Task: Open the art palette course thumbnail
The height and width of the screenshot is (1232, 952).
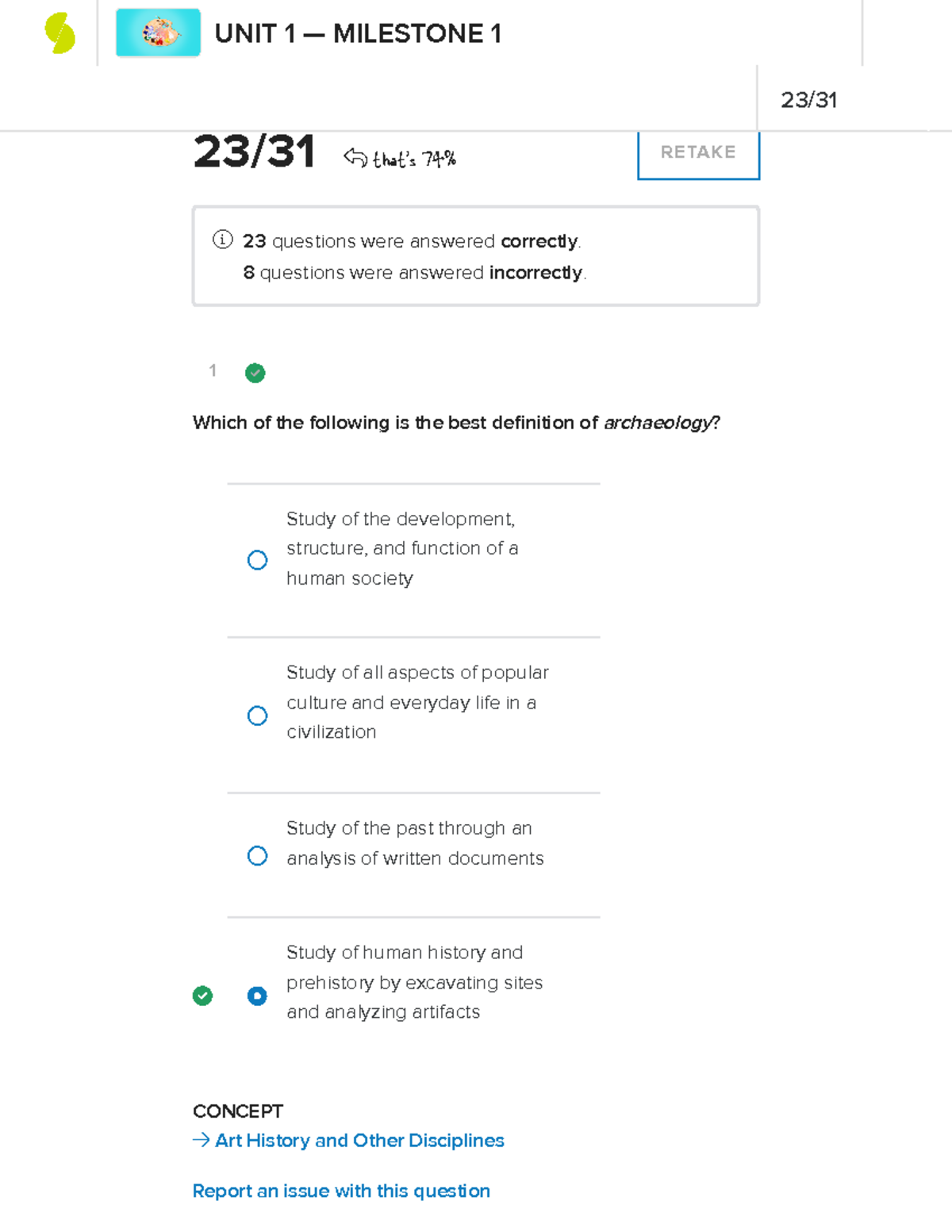Action: (x=158, y=33)
